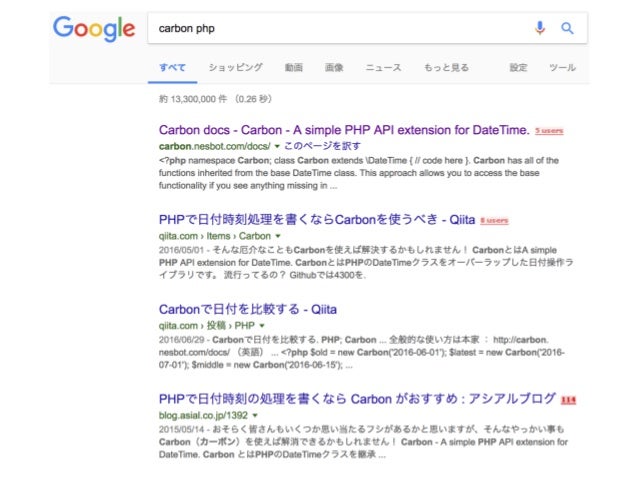Expand dropdown arrow next to blog.asial.co.jp/1392
The image size is (638, 480).
[x=255, y=415]
